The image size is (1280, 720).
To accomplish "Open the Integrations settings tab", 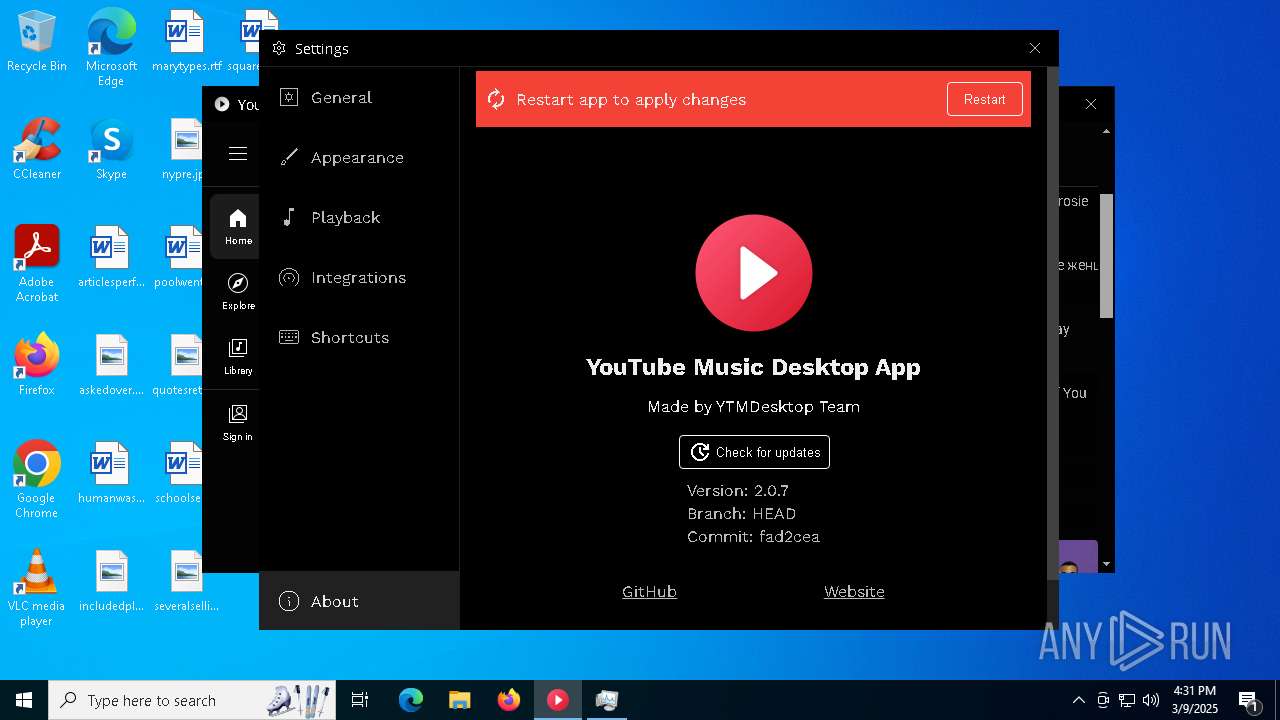I will [359, 277].
